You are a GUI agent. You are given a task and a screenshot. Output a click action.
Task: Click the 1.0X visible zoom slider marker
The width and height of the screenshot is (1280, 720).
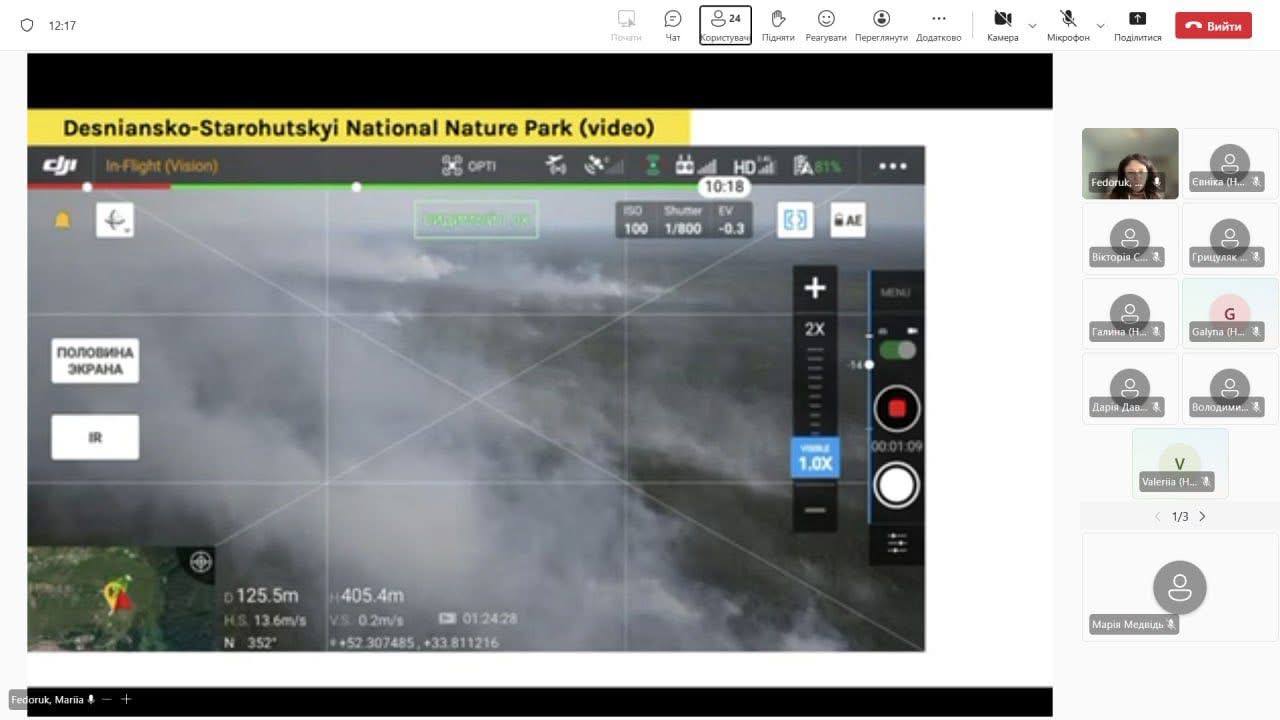click(815, 457)
